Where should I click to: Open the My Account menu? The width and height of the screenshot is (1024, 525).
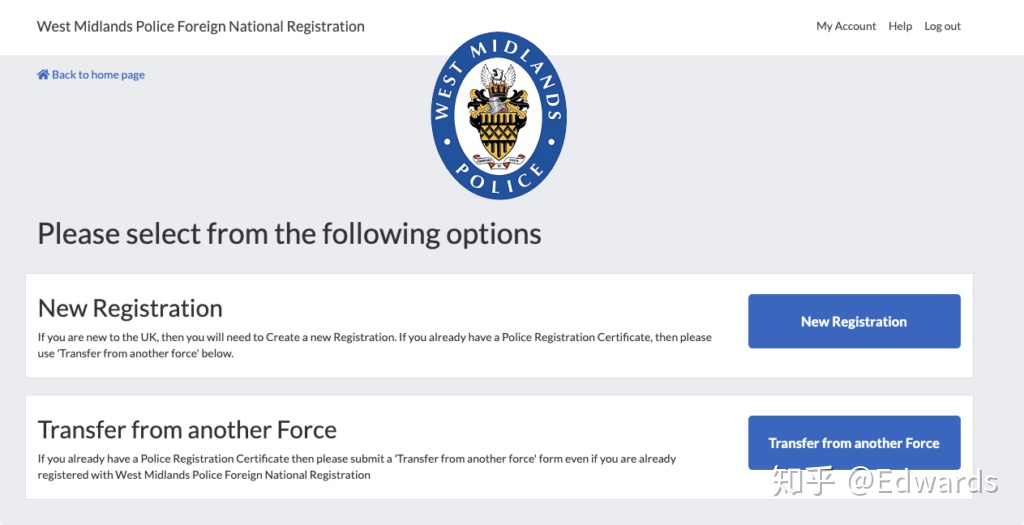pyautogui.click(x=846, y=27)
